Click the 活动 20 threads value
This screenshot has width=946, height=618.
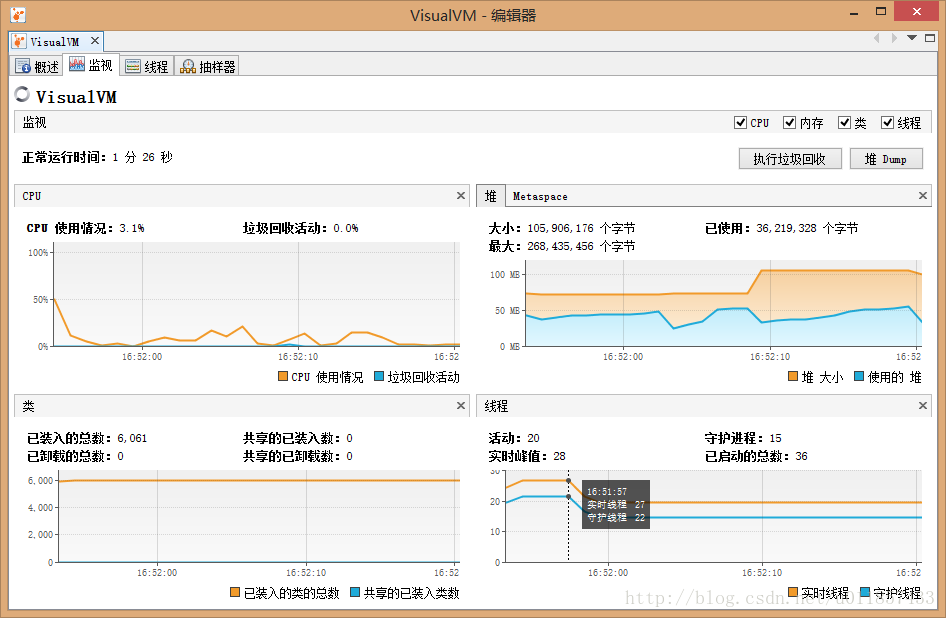pyautogui.click(x=533, y=438)
